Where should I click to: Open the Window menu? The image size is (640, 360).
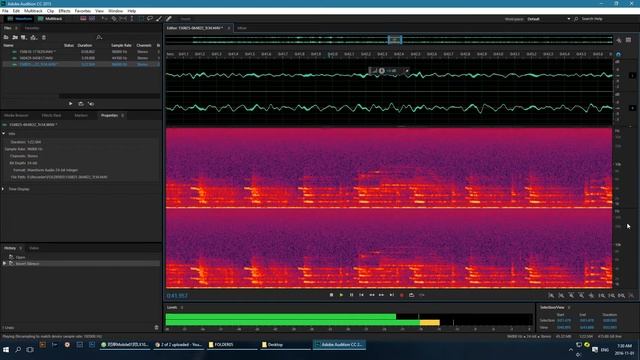point(115,11)
